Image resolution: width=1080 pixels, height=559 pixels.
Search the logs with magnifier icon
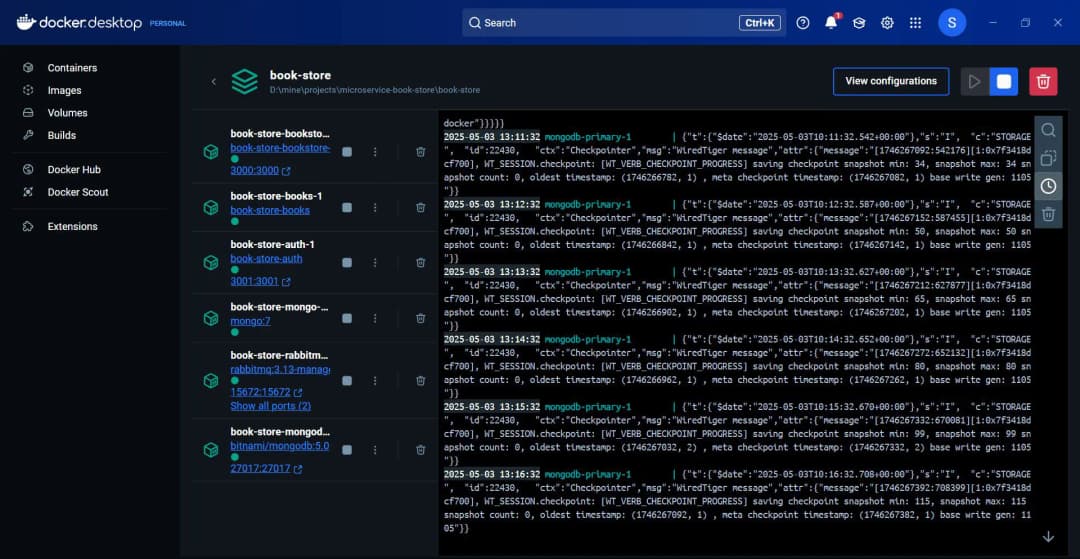pos(1048,130)
